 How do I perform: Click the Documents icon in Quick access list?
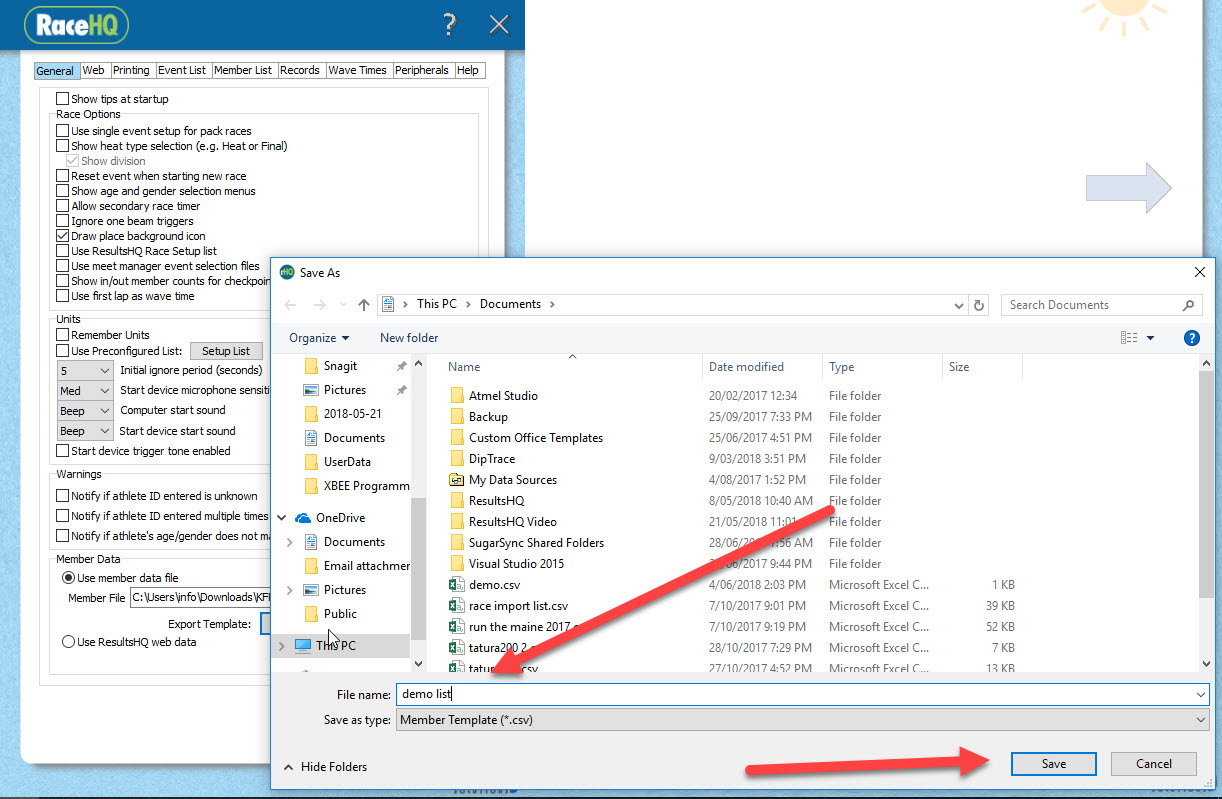click(x=311, y=438)
